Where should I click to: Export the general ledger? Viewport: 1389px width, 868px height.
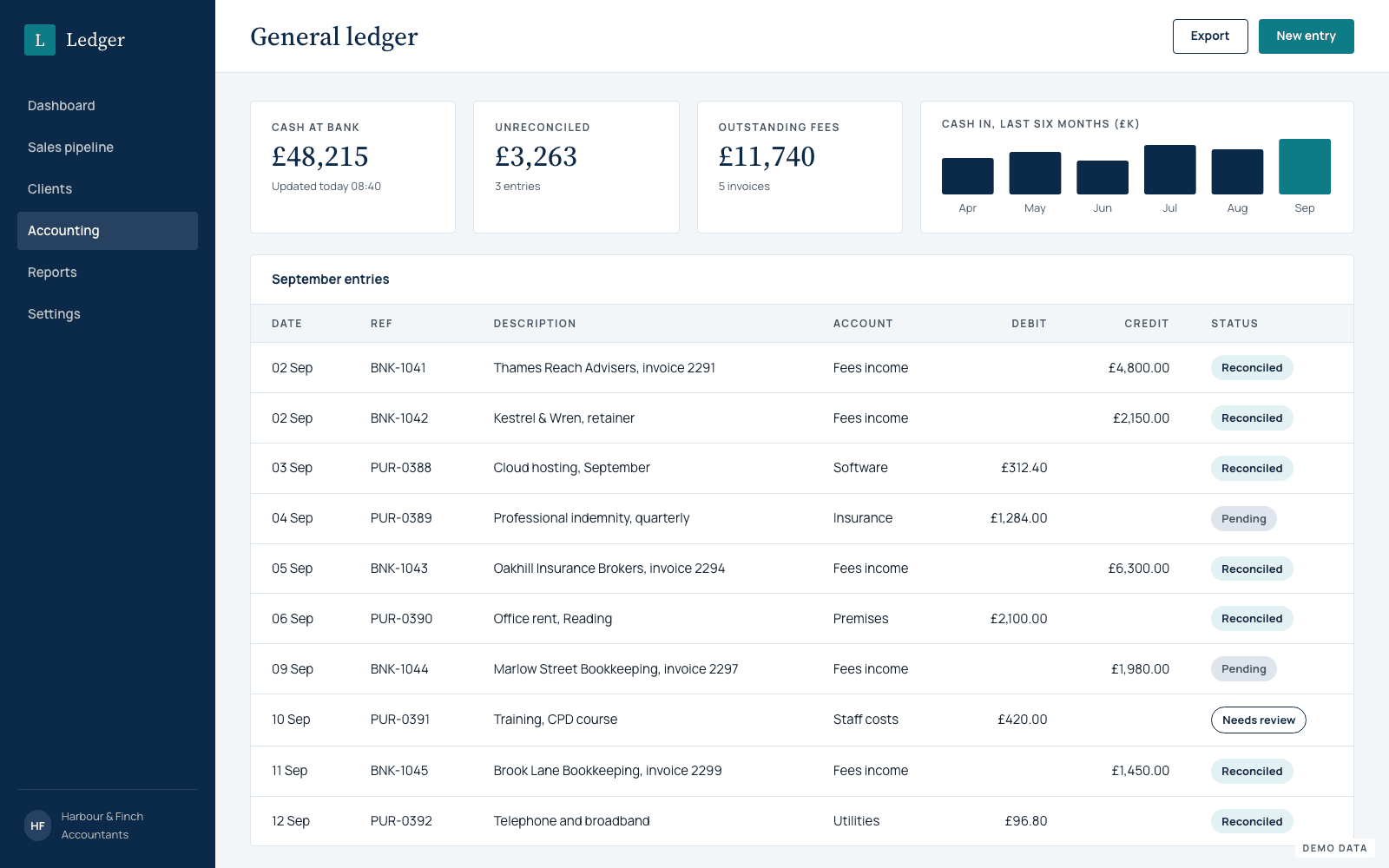click(1210, 36)
